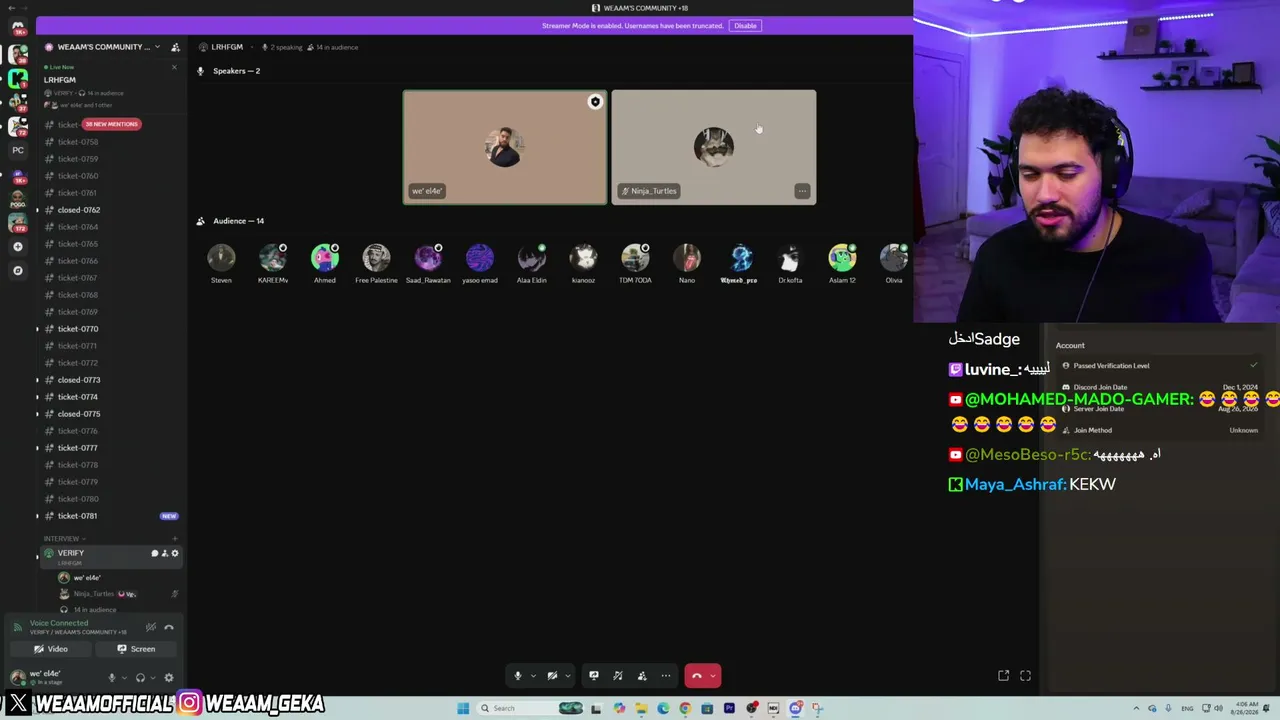Open the ENG language switcher in taskbar

[1187, 709]
